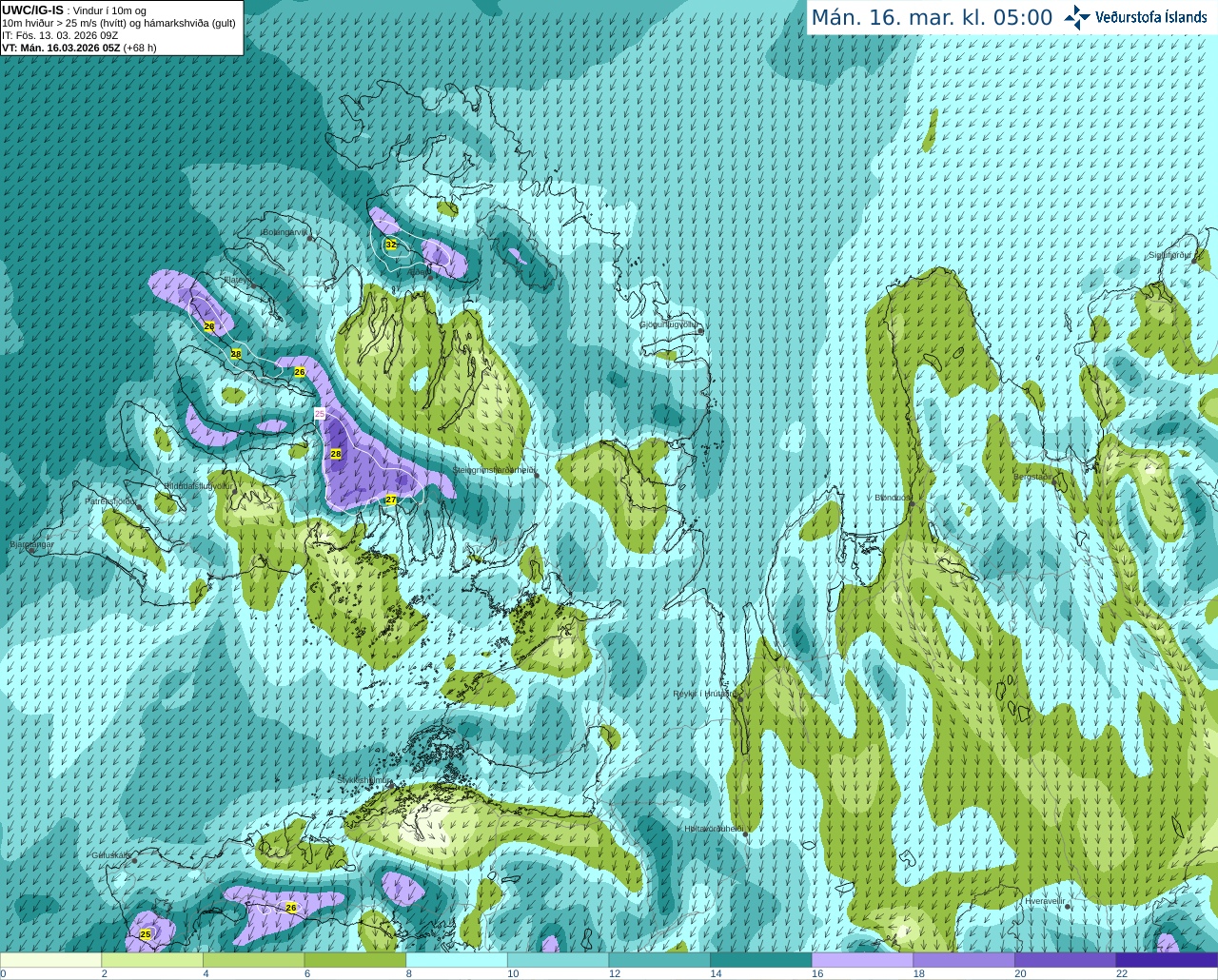The width and height of the screenshot is (1218, 980).
Task: Click the Bjargtangar station label
Action: (x=31, y=544)
